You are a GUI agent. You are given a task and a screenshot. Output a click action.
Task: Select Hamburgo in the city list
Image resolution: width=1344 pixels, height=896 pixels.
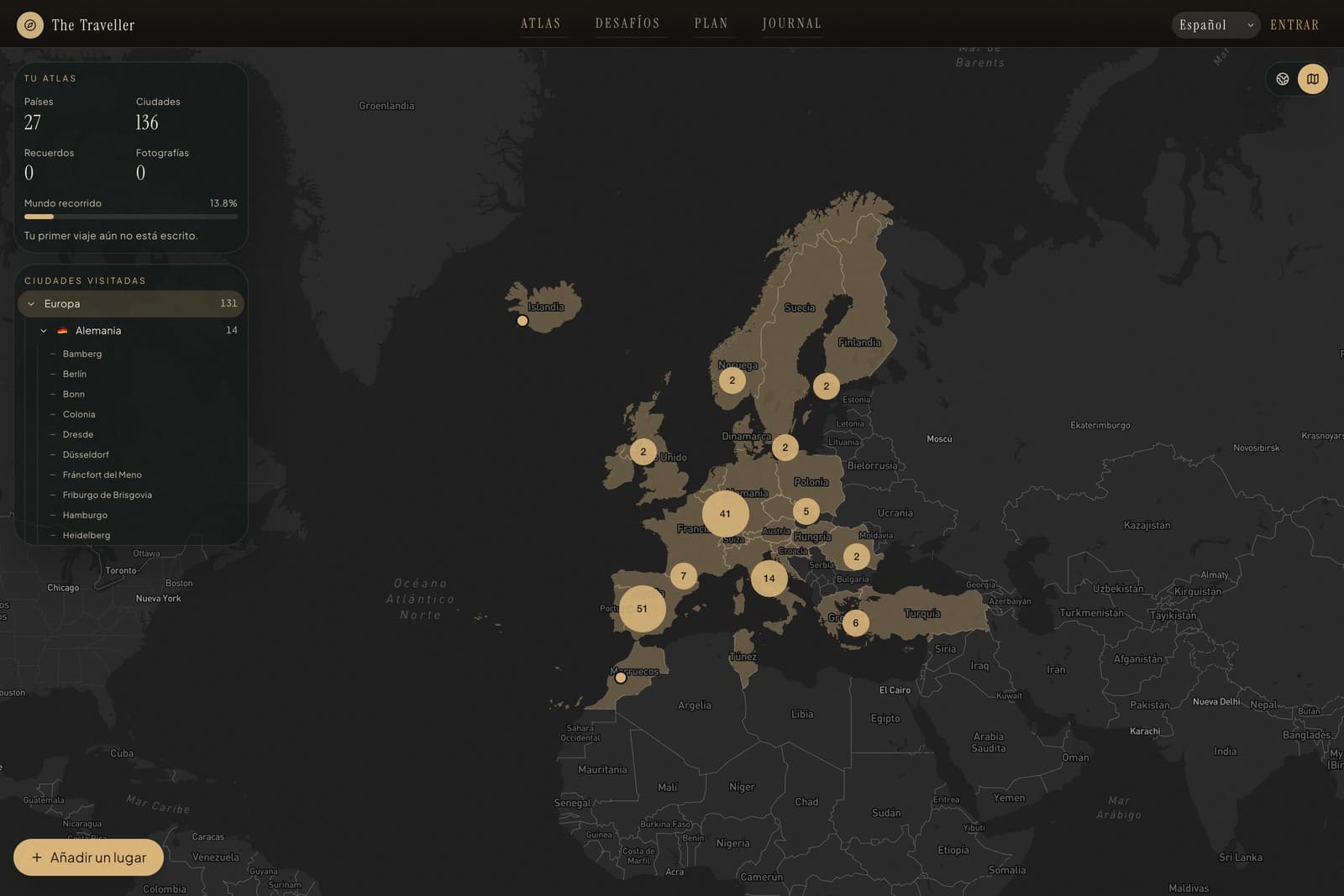[x=85, y=515]
